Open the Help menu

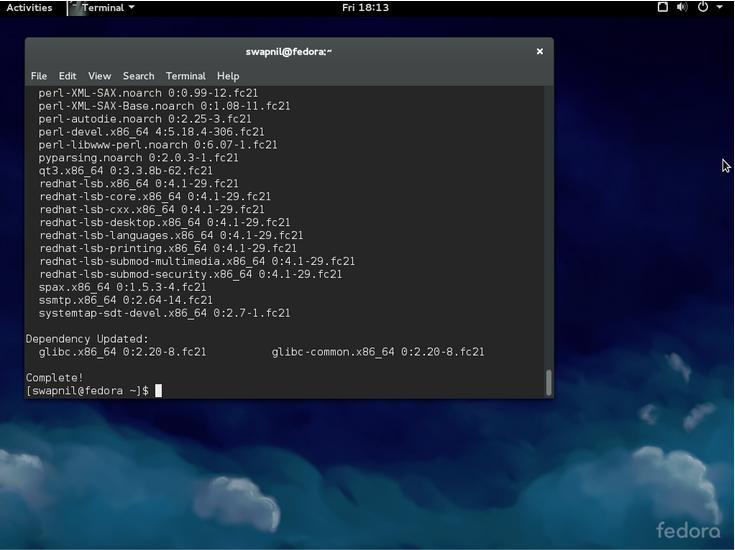tap(228, 76)
